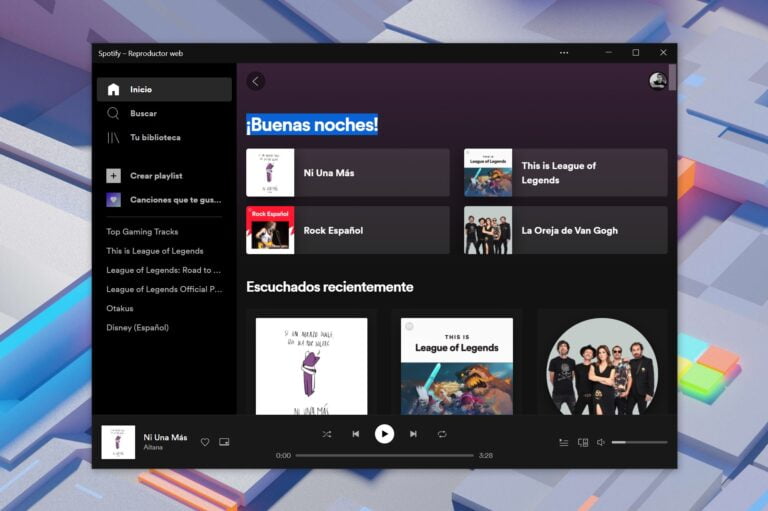The height and width of the screenshot is (511, 768).
Task: Click the now playing album thumbnail
Action: pyautogui.click(x=118, y=442)
